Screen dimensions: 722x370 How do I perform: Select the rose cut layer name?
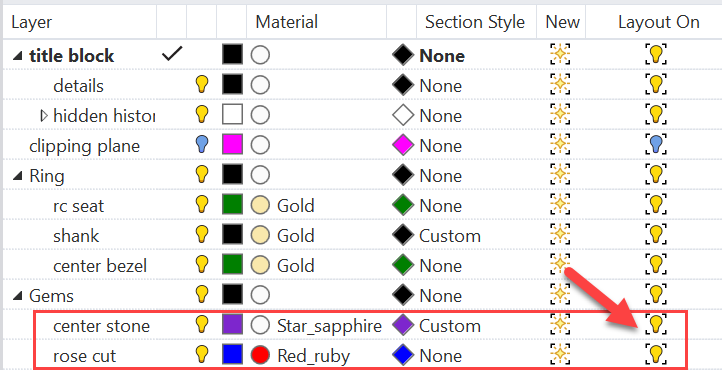pyautogui.click(x=85, y=356)
